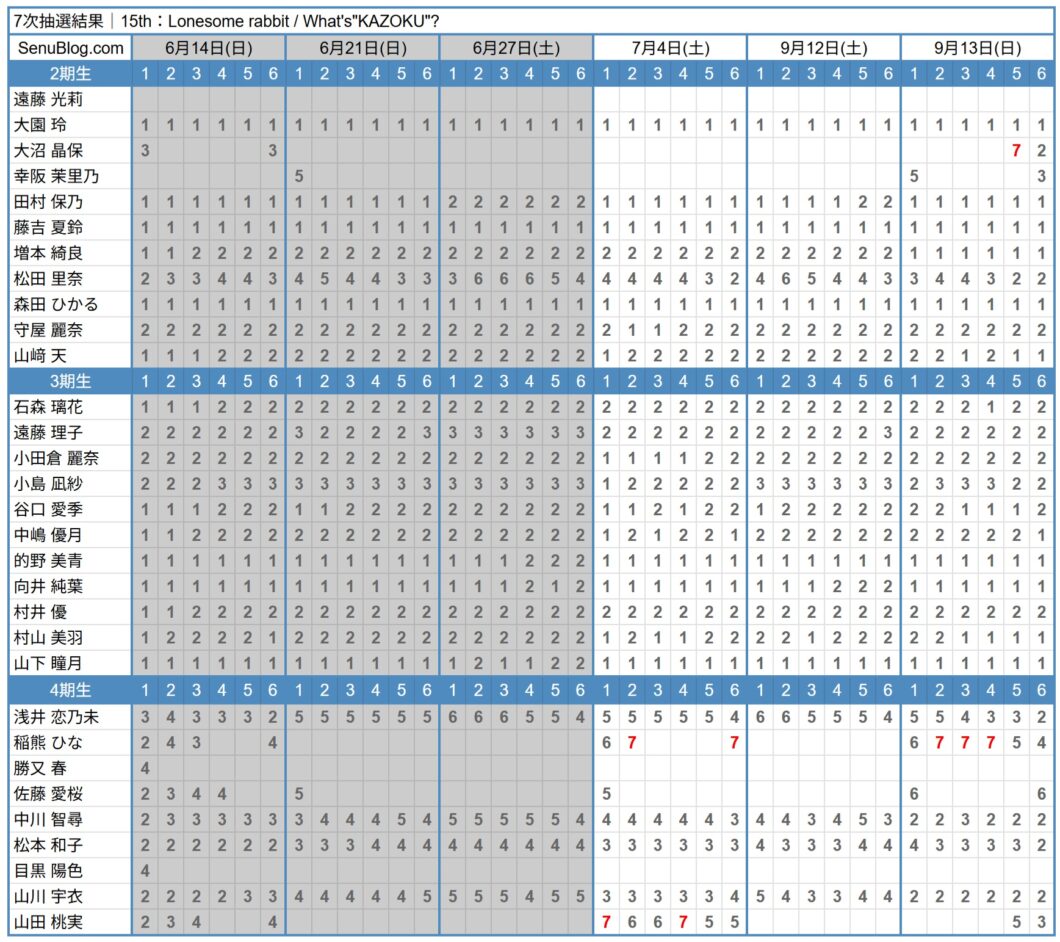
Task: Click the SenuBlog.com header cell
Action: point(70,48)
